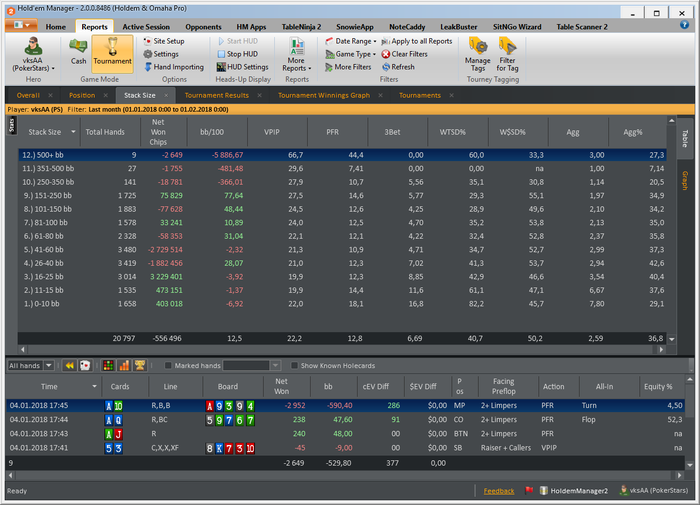Open the Stats side panel
The height and width of the screenshot is (505, 700).
click(x=12, y=125)
